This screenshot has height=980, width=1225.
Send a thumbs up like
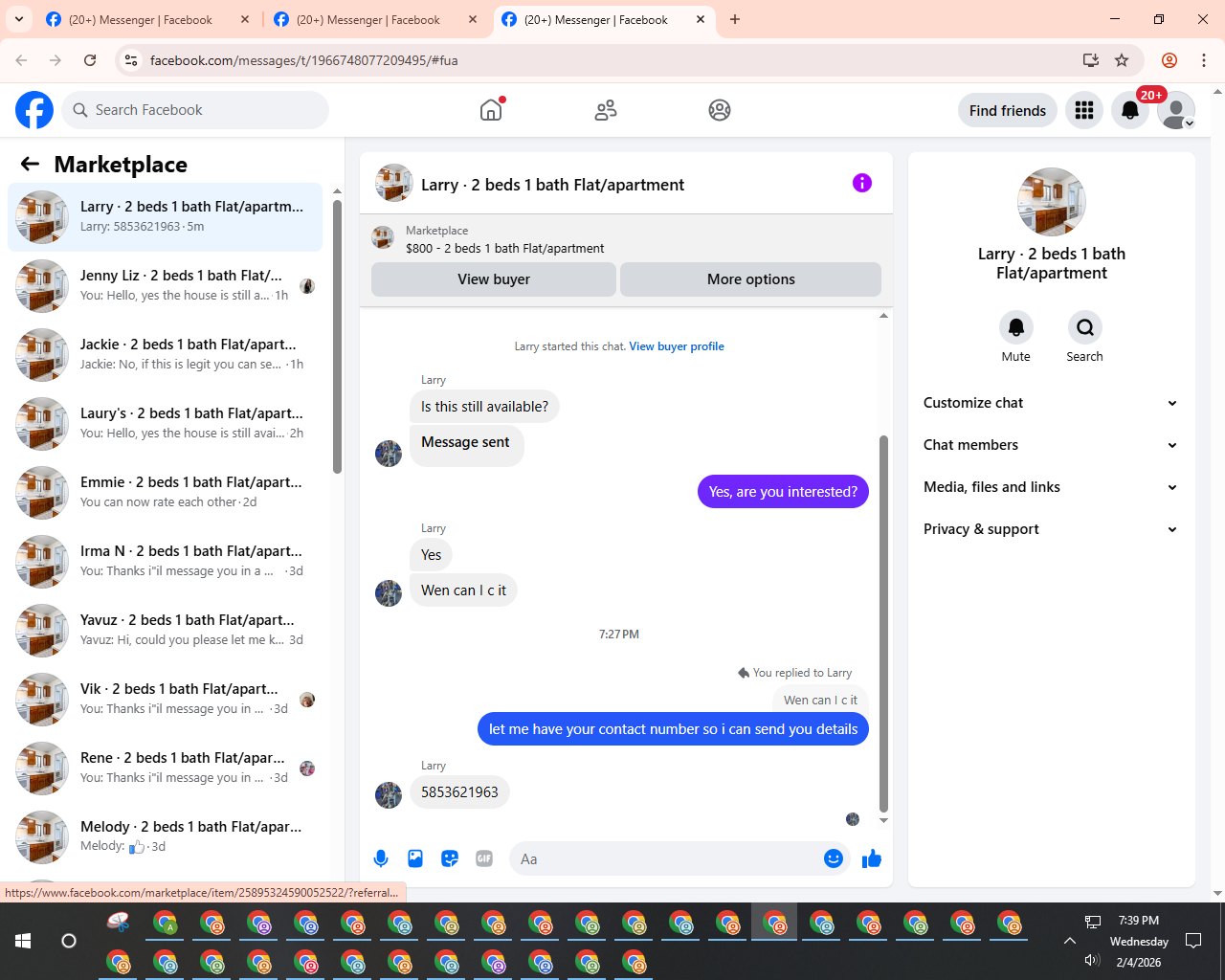tap(872, 858)
